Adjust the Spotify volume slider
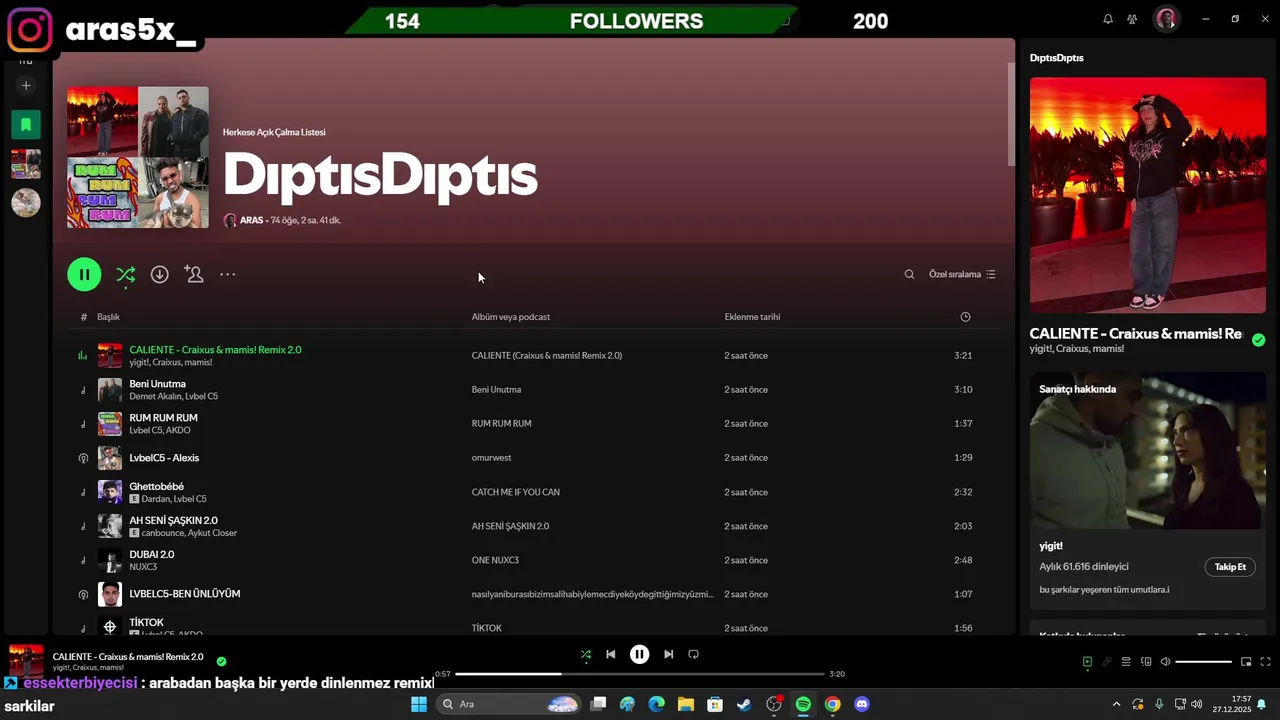 click(1203, 661)
